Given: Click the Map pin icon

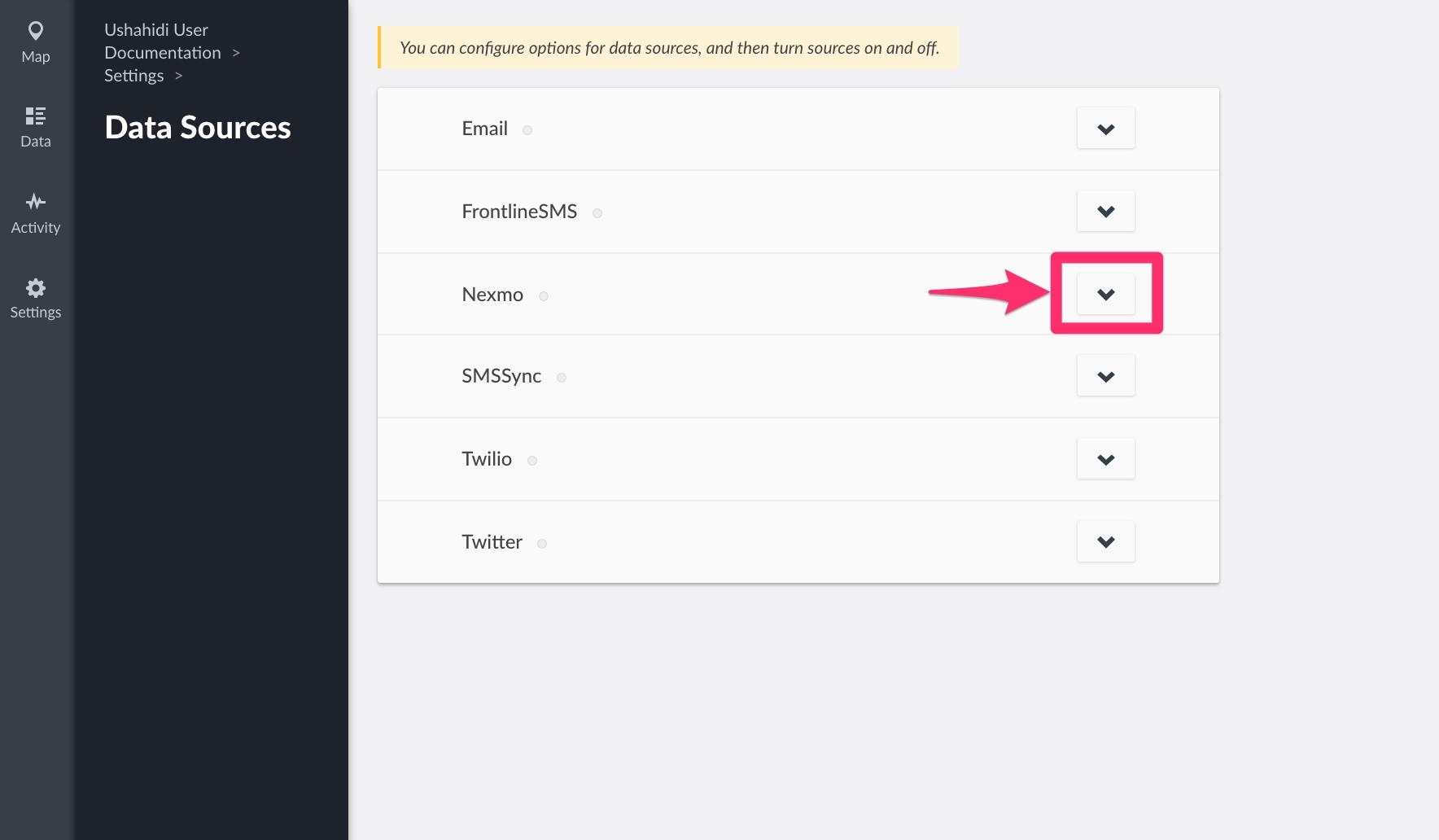Looking at the screenshot, I should [x=36, y=31].
